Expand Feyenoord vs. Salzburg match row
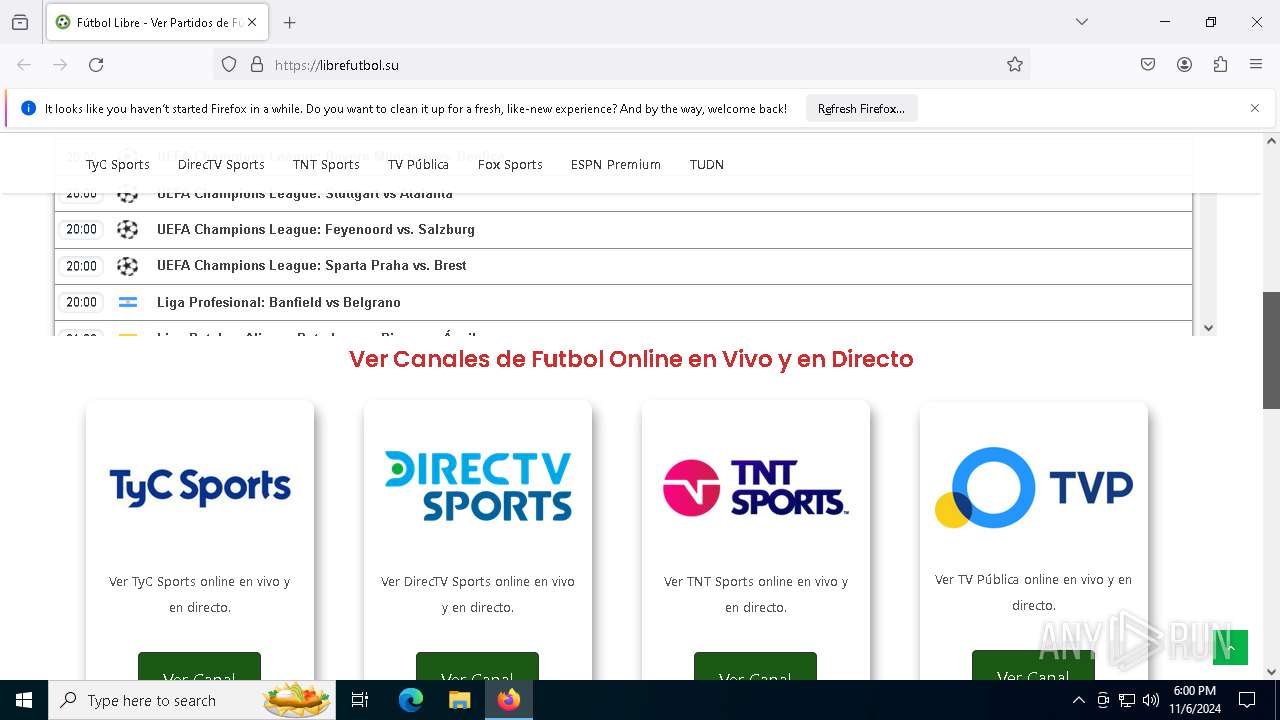Image resolution: width=1280 pixels, height=720 pixels. click(x=623, y=230)
